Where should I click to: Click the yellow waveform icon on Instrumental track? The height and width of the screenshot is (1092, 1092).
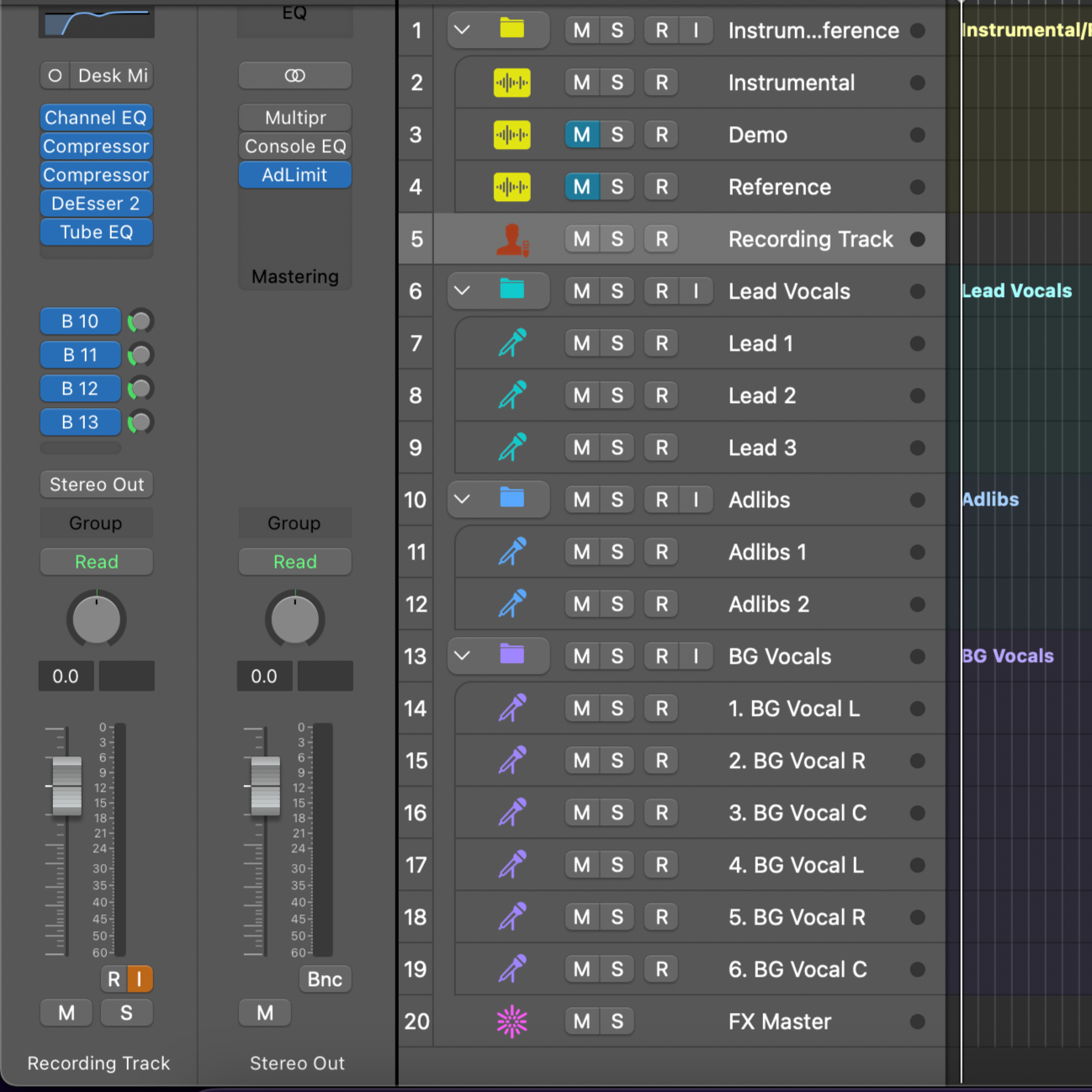[x=512, y=82]
